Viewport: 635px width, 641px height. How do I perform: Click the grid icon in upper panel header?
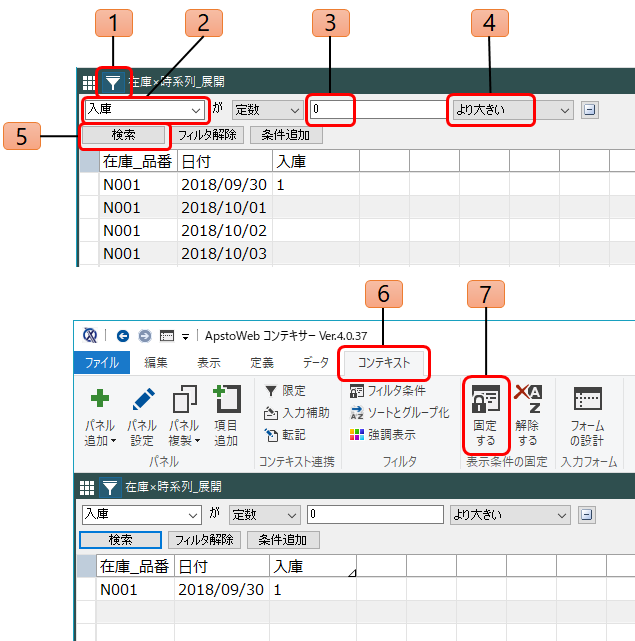88,83
